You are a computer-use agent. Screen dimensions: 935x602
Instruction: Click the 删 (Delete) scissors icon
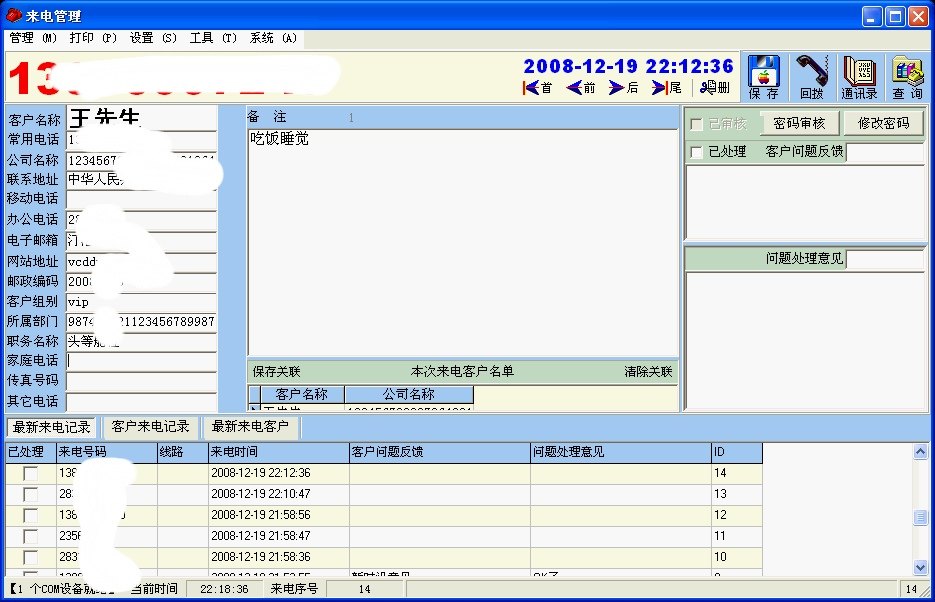714,88
